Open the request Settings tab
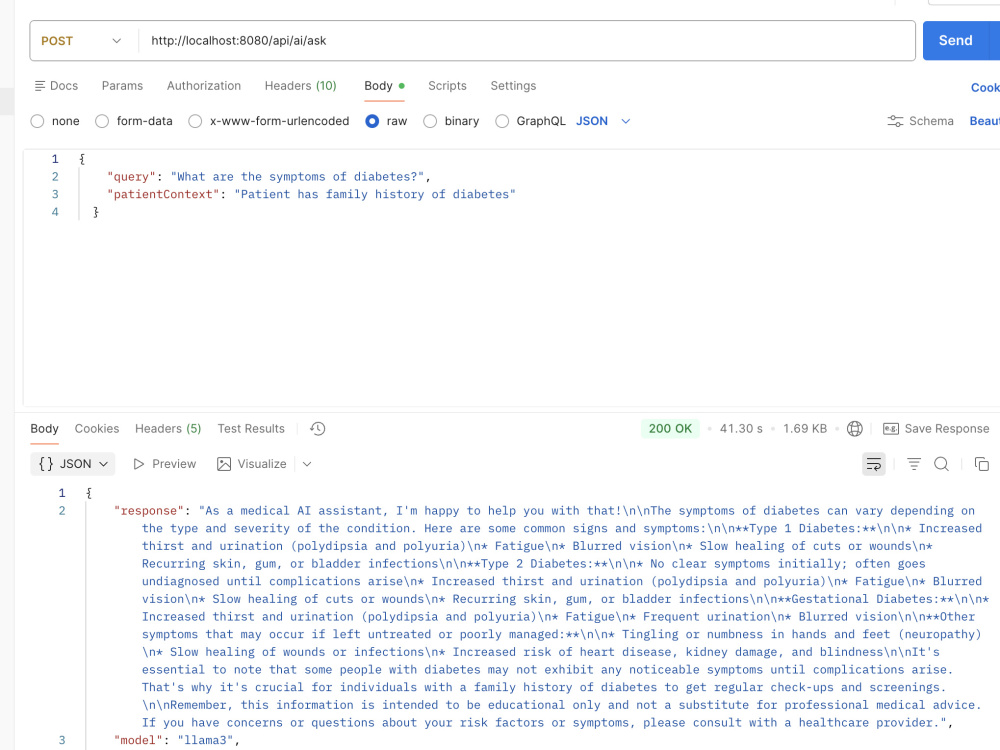Image resolution: width=1000 pixels, height=750 pixels. [513, 85]
